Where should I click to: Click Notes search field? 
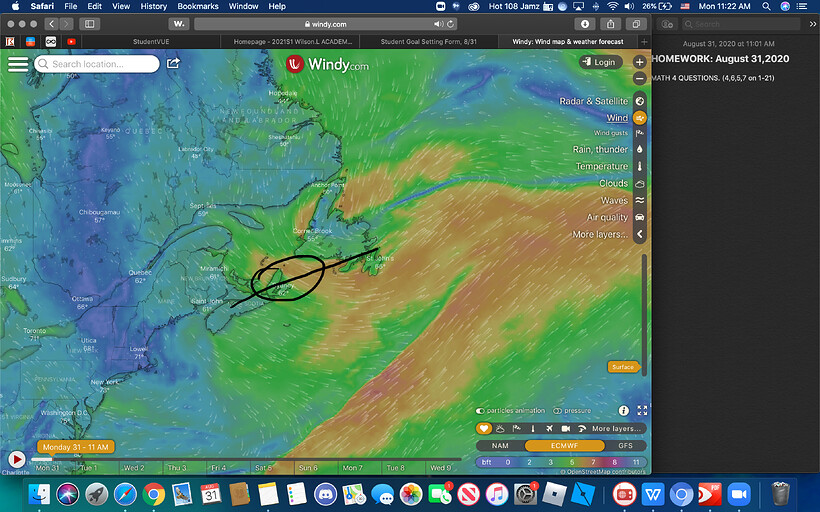(x=741, y=24)
